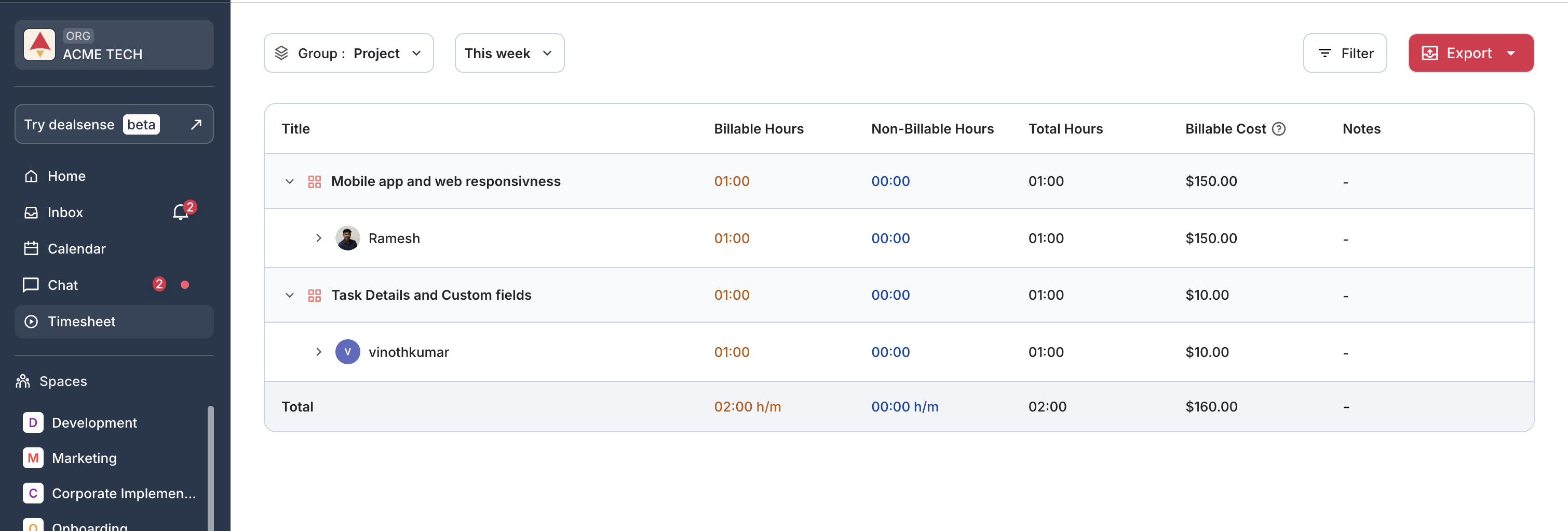
Task: Click vinothkumar's purple avatar icon
Action: click(347, 352)
